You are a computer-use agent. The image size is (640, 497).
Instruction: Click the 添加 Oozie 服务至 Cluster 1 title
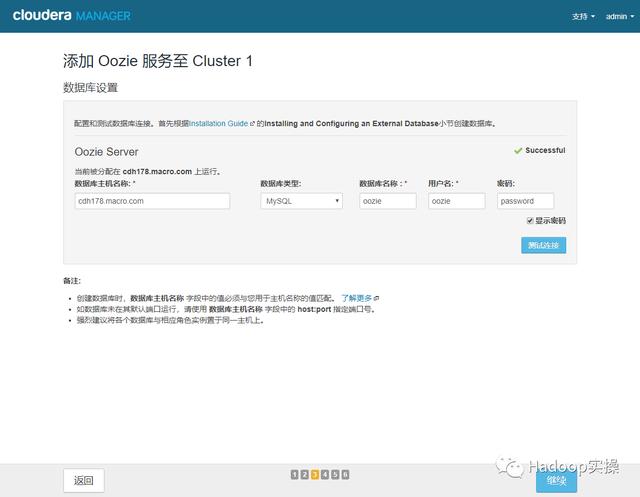[158, 61]
